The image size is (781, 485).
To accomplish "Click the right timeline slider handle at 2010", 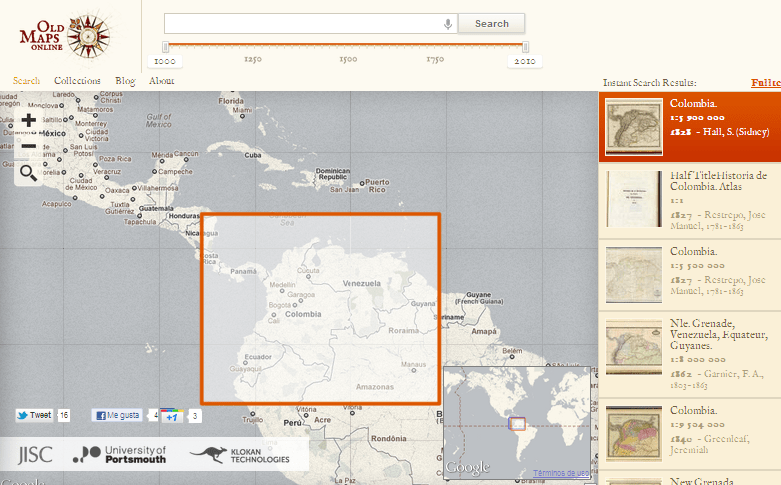I will (x=525, y=47).
